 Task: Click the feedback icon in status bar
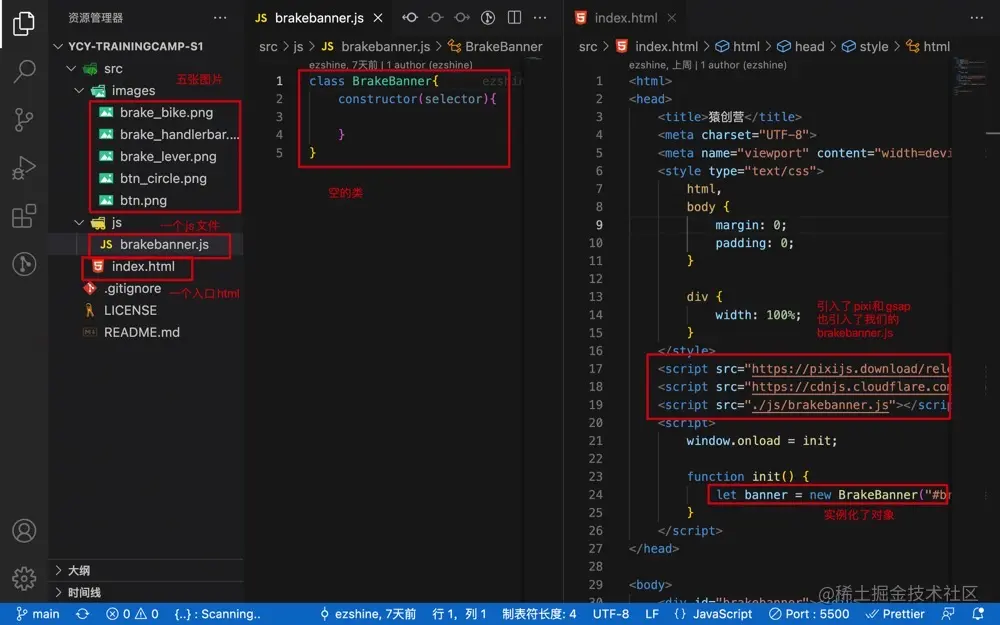click(948, 614)
